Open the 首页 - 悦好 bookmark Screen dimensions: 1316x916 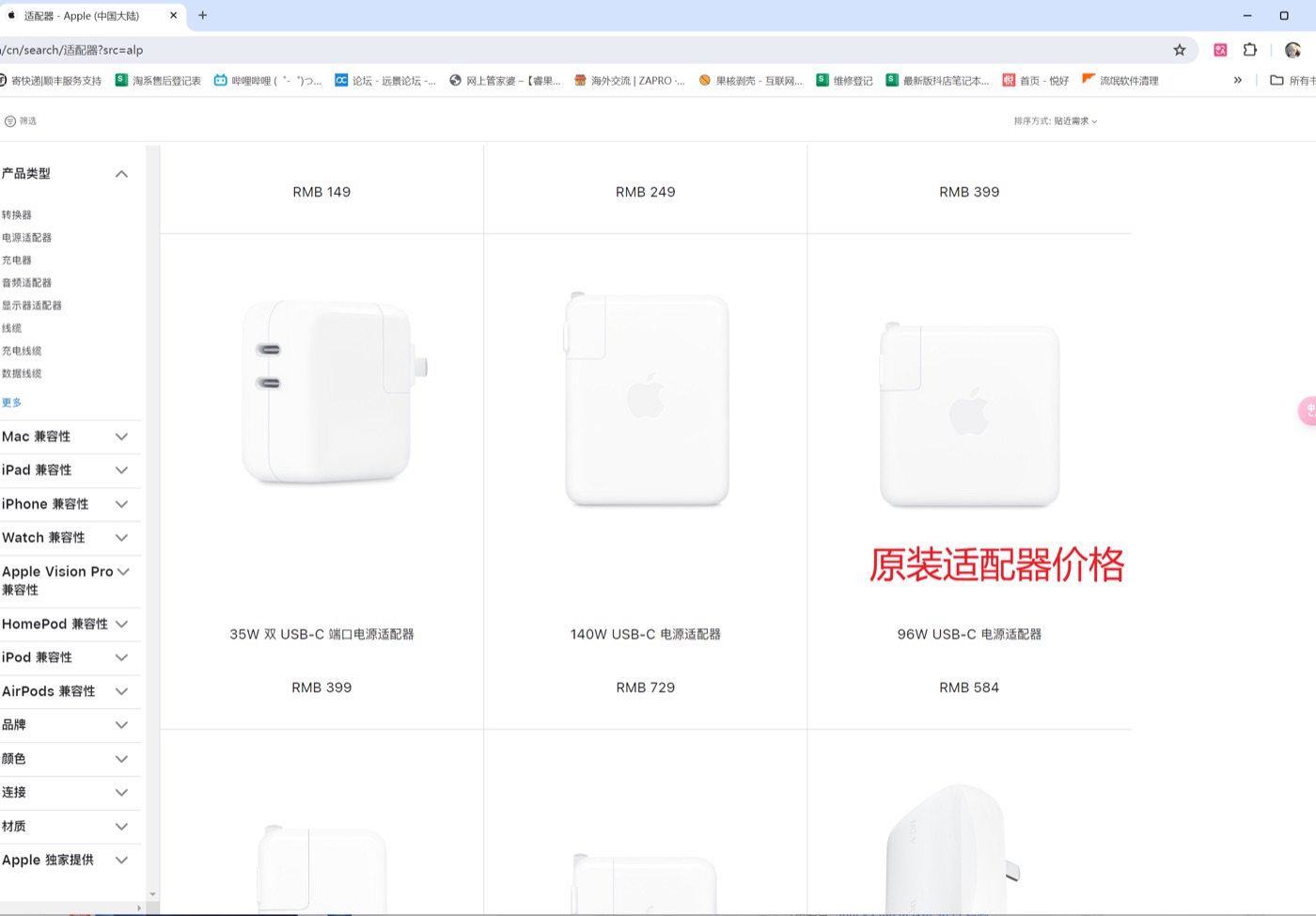1036,80
